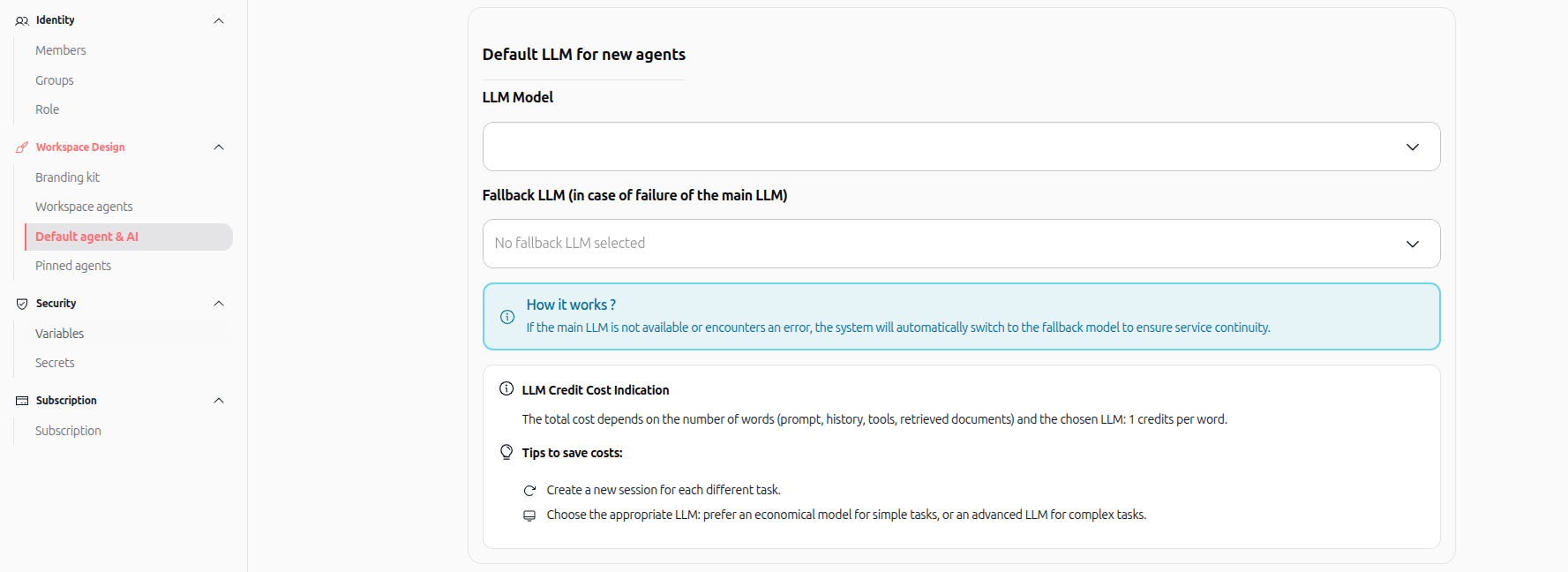Click the info icon beside How it works
1568x572 pixels.
(x=507, y=317)
